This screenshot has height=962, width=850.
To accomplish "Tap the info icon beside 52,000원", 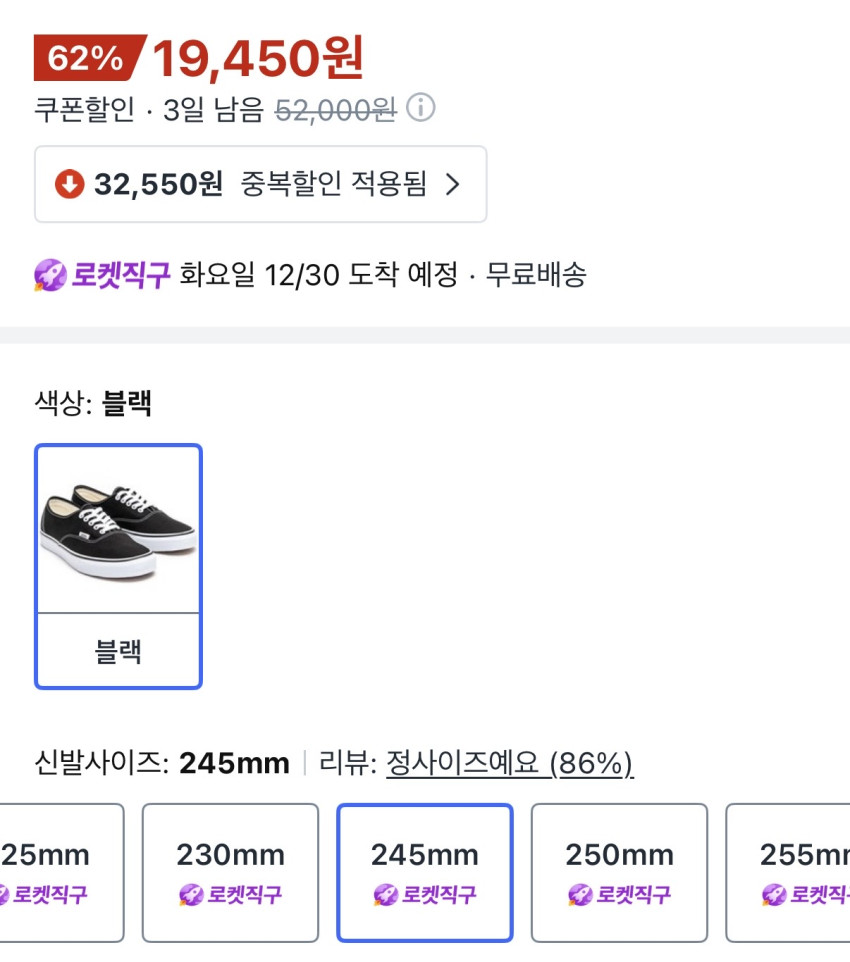I will pyautogui.click(x=422, y=108).
